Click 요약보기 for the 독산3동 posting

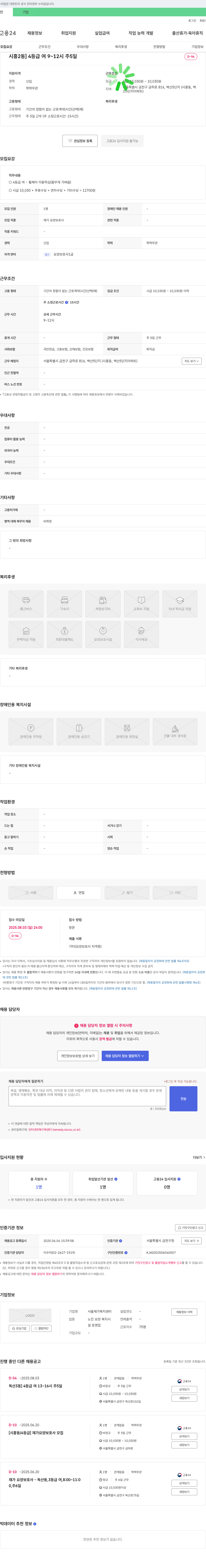[184, 1390]
